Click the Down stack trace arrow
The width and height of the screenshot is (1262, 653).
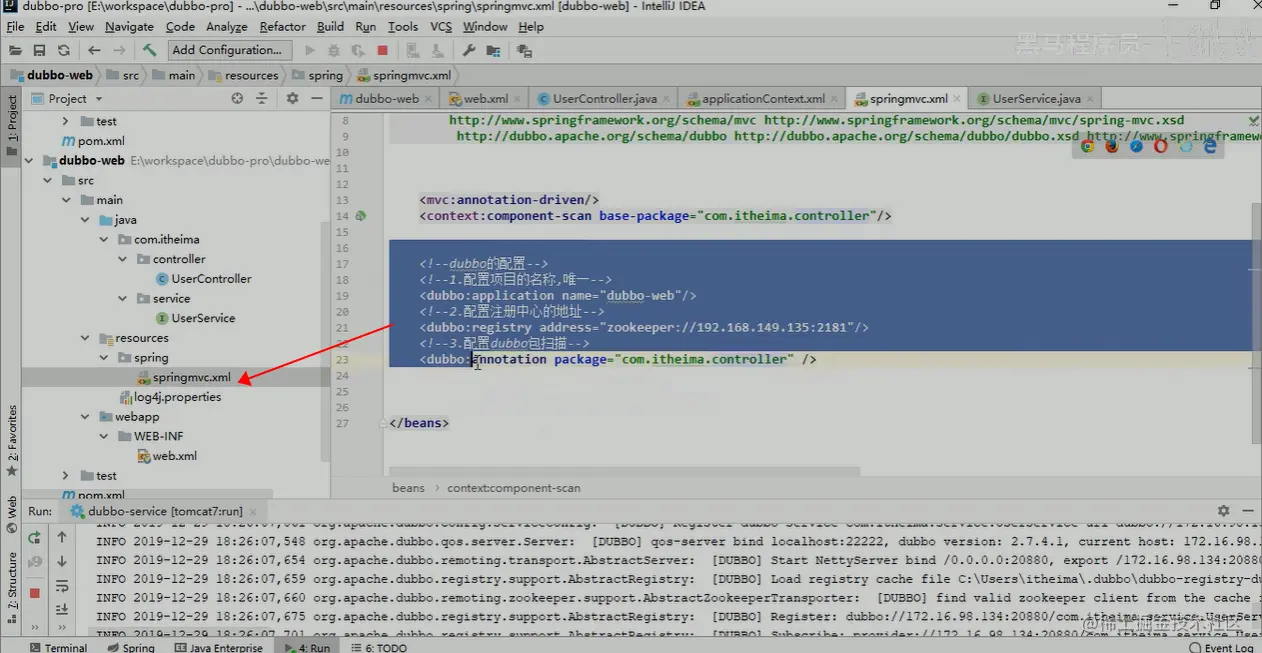click(x=62, y=562)
